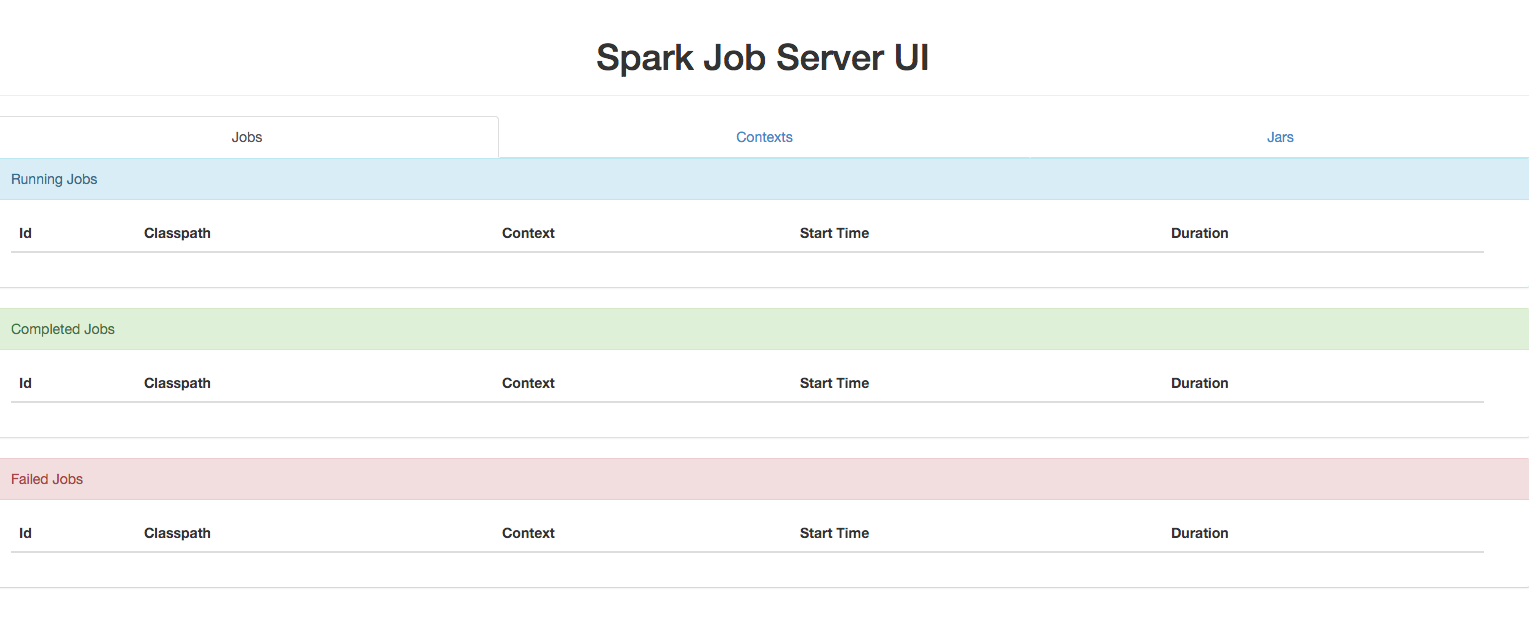Image resolution: width=1529 pixels, height=634 pixels.
Task: Sort Completed Jobs by Start Time column
Action: click(834, 383)
